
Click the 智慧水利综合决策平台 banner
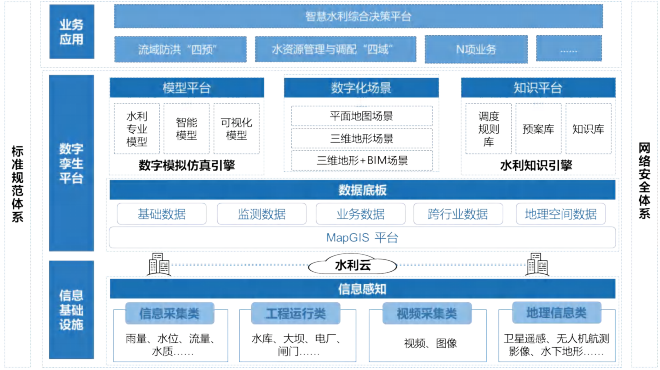tap(358, 16)
